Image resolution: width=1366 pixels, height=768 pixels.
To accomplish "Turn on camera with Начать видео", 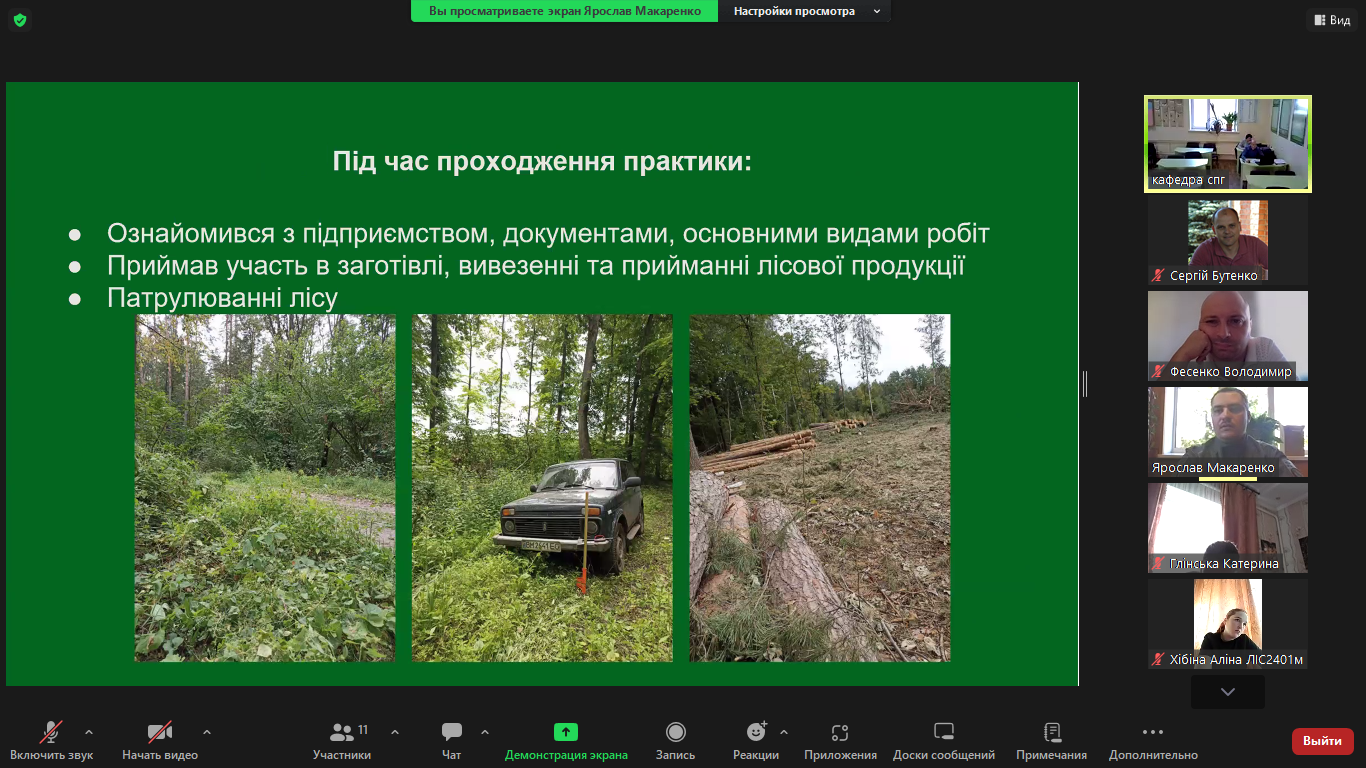I will [x=159, y=740].
